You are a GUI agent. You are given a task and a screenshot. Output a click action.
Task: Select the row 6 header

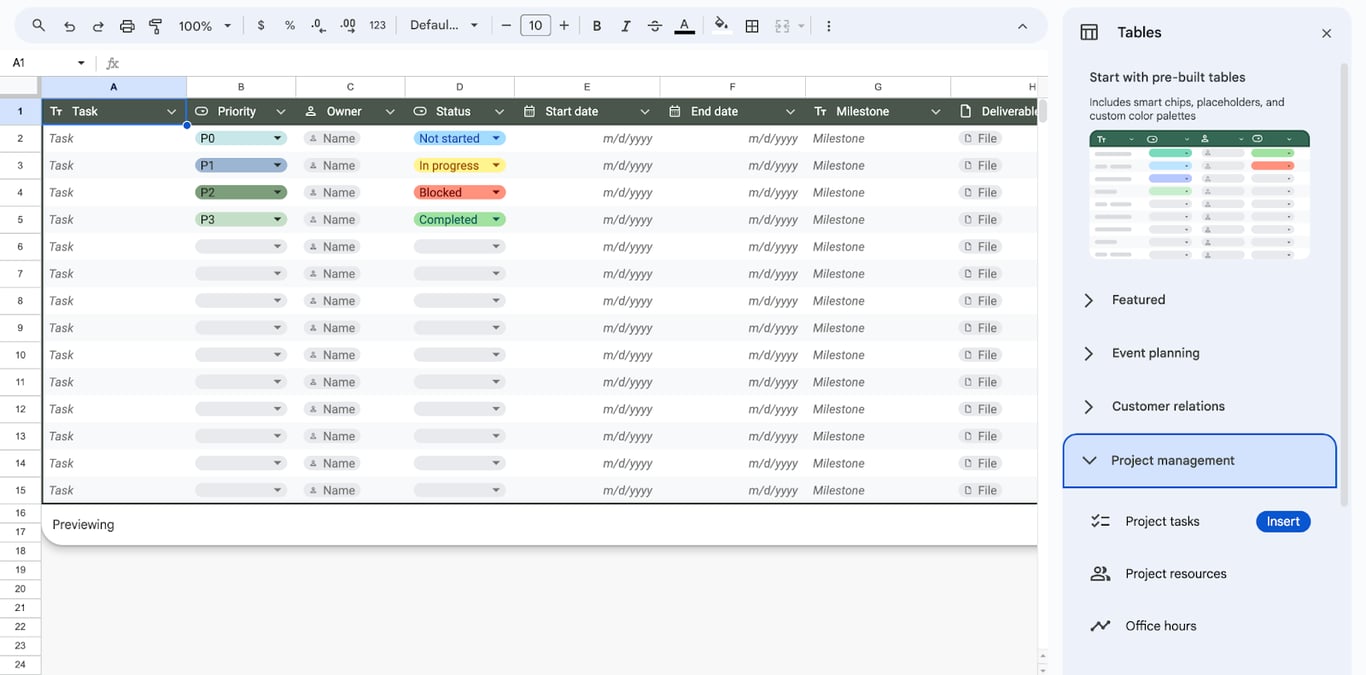pyautogui.click(x=20, y=247)
